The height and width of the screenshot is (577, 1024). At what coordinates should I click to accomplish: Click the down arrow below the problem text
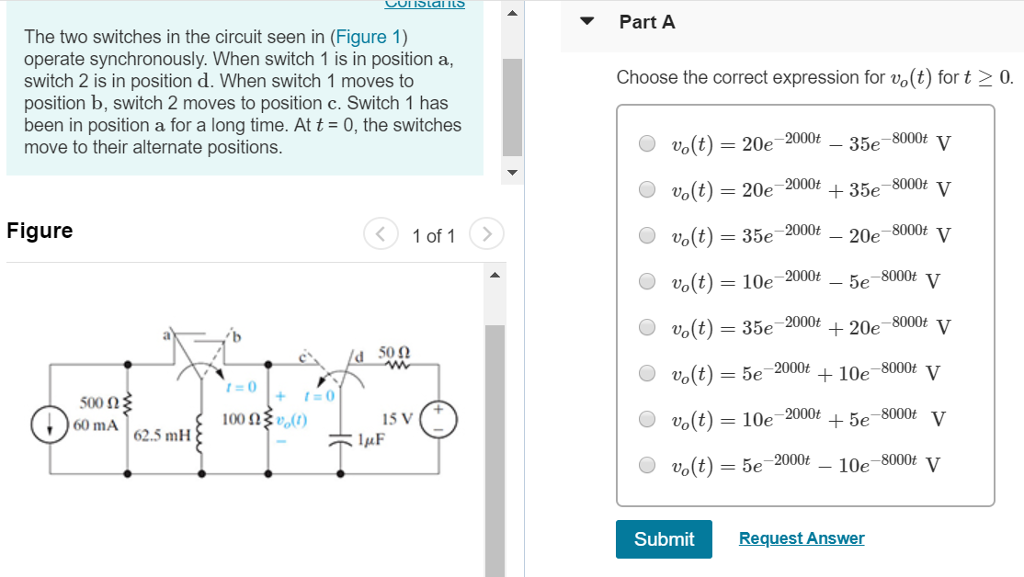coord(512,172)
